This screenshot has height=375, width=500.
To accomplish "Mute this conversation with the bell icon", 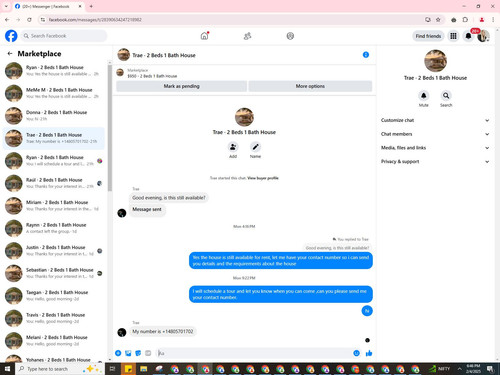I will (x=424, y=96).
